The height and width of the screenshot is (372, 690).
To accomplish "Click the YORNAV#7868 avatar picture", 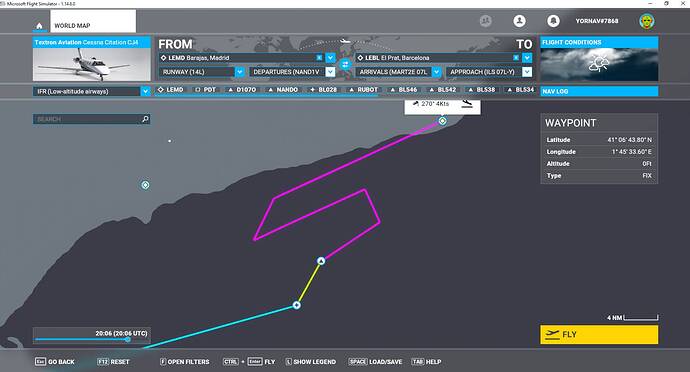I will tap(646, 21).
